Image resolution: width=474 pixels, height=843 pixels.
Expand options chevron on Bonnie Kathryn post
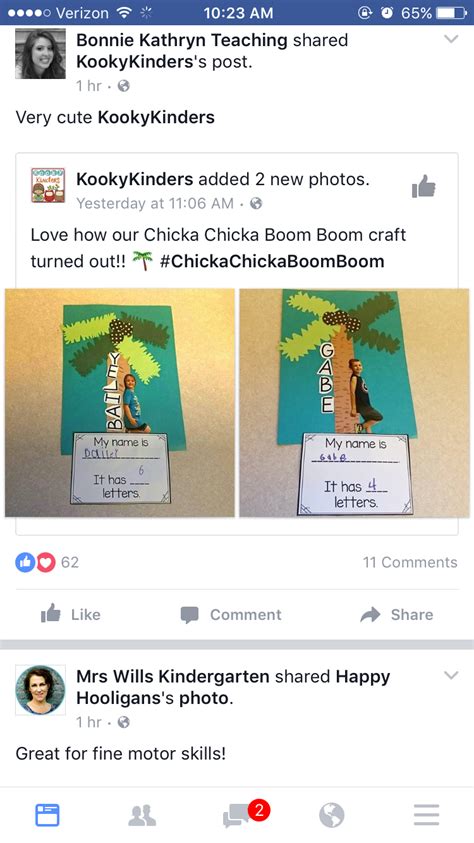[451, 39]
